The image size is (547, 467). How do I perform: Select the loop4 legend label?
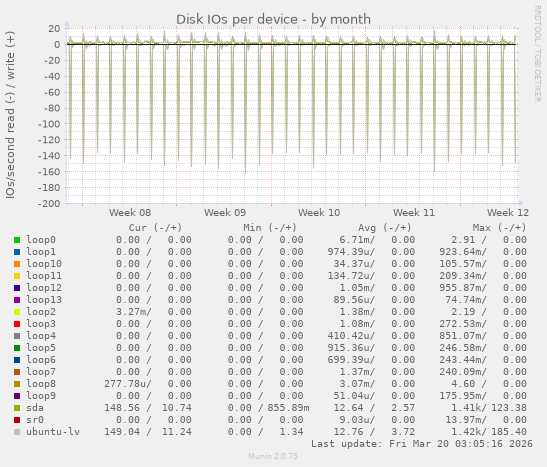[x=41, y=336]
